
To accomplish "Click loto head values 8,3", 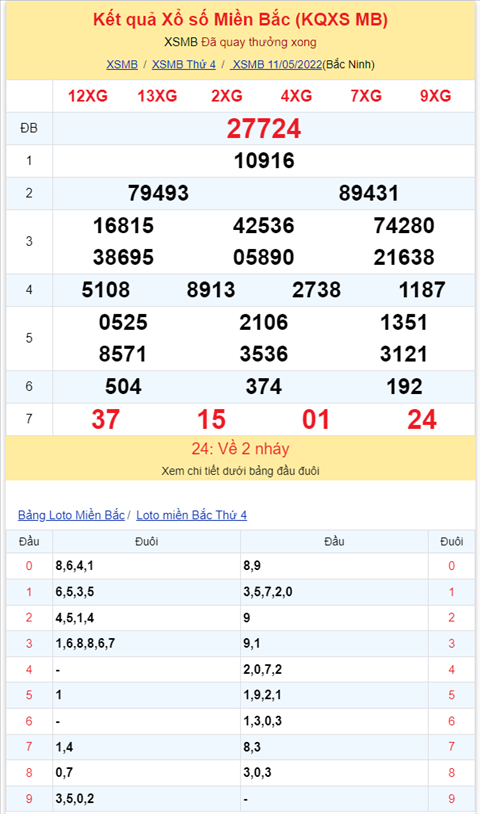I will click(252, 747).
